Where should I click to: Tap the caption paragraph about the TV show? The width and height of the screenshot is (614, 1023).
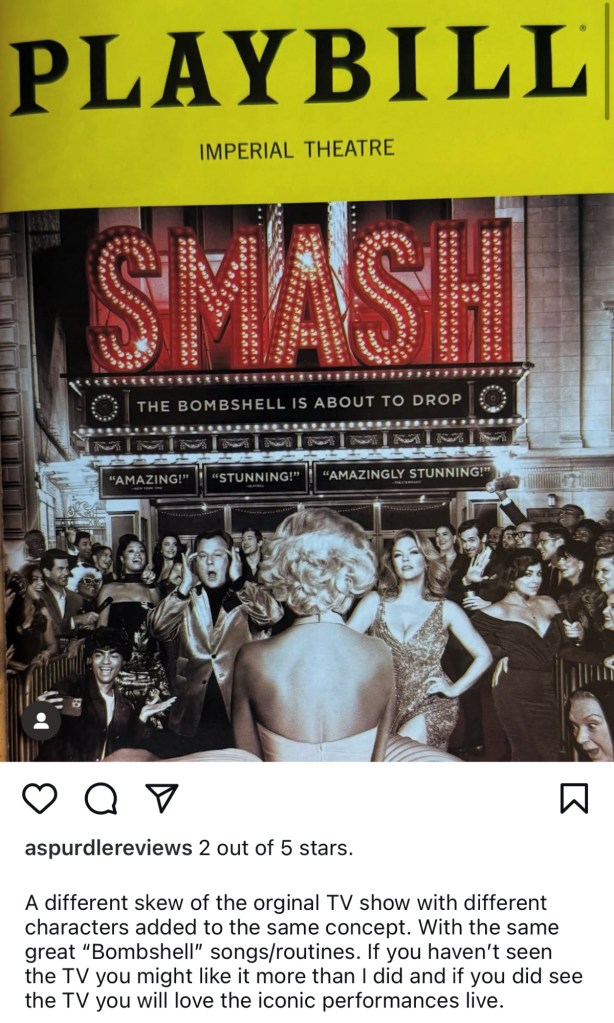303,952
